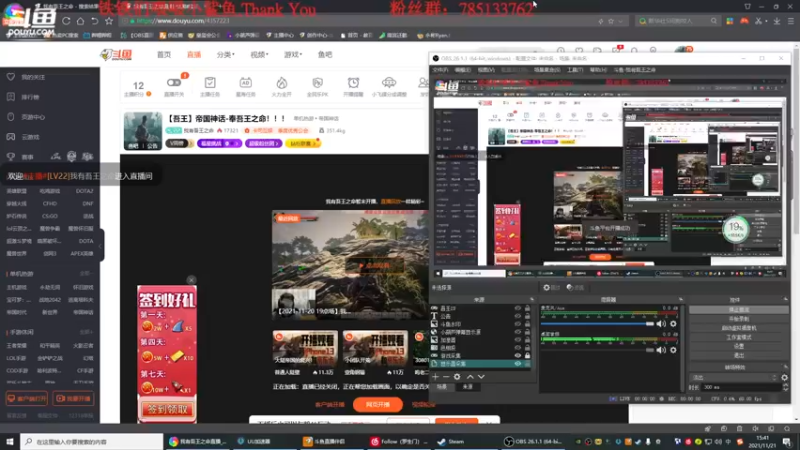Click the browser address bar with douyu.com URL
Screen dimensions: 800x450
click(357, 21)
